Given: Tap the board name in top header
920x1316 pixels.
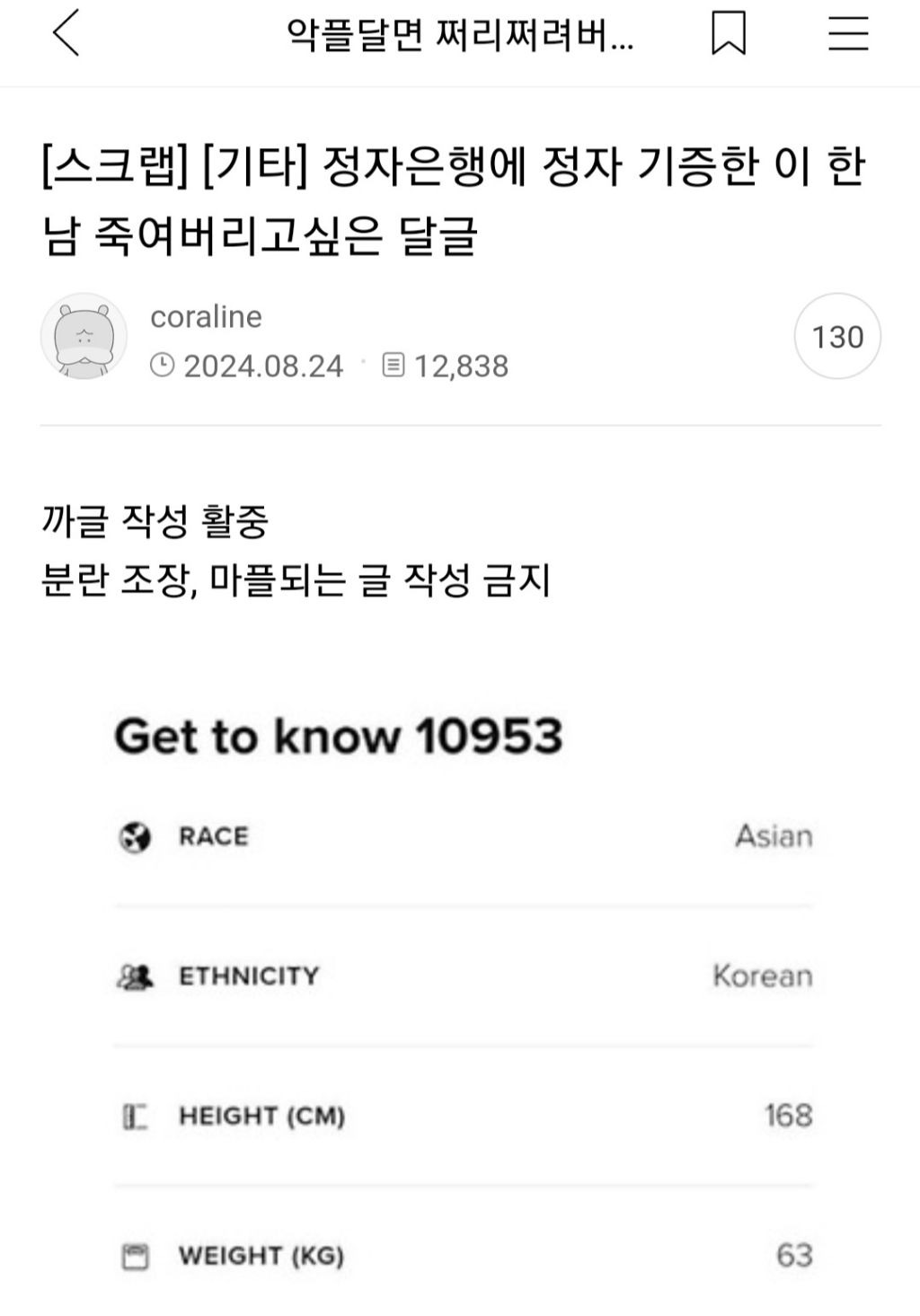Looking at the screenshot, I should pyautogui.click(x=460, y=34).
